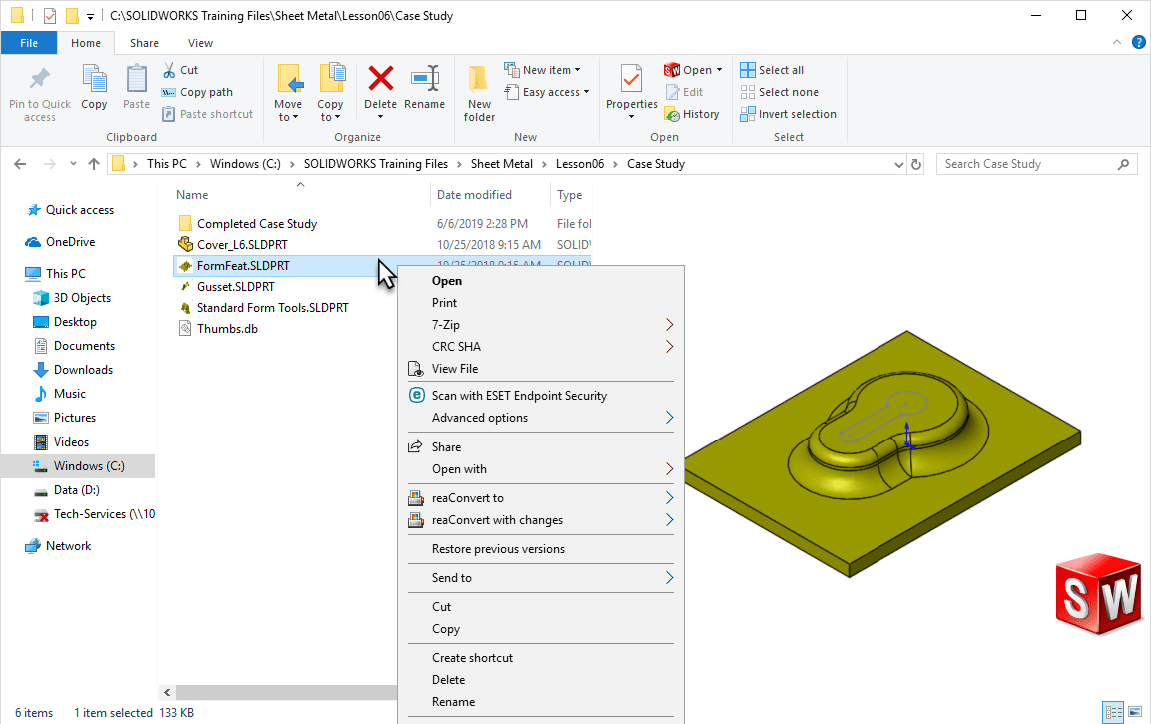This screenshot has height=724, width=1151.
Task: Select Network in navigation pane
Action: [68, 546]
